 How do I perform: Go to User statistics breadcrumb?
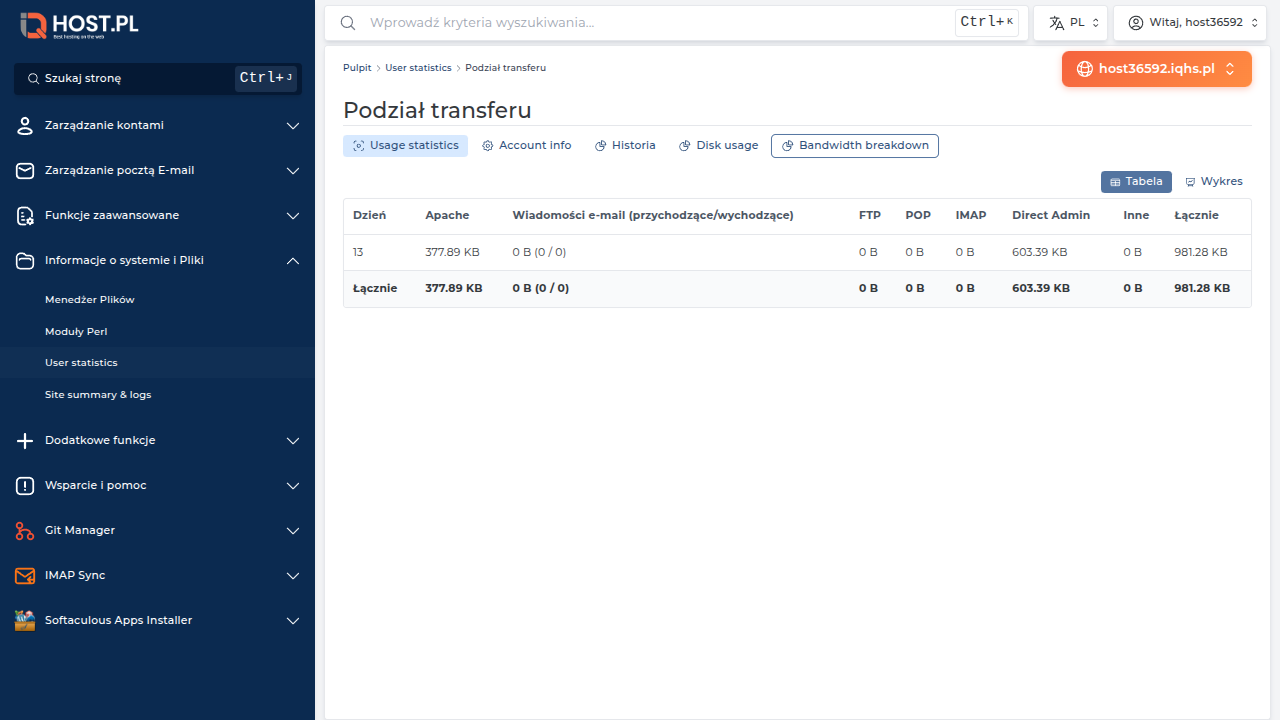[418, 68]
